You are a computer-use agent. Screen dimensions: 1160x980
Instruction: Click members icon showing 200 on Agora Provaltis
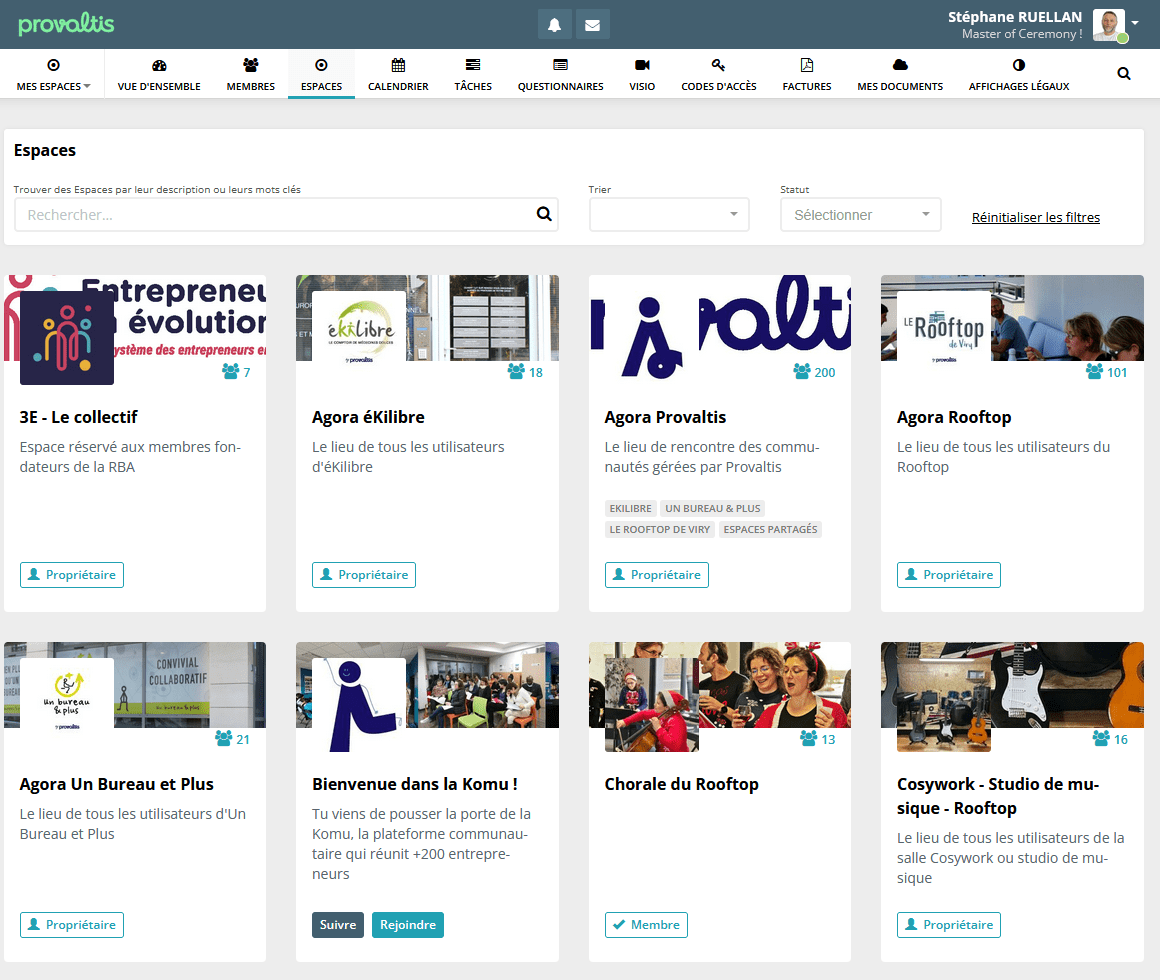(x=814, y=372)
